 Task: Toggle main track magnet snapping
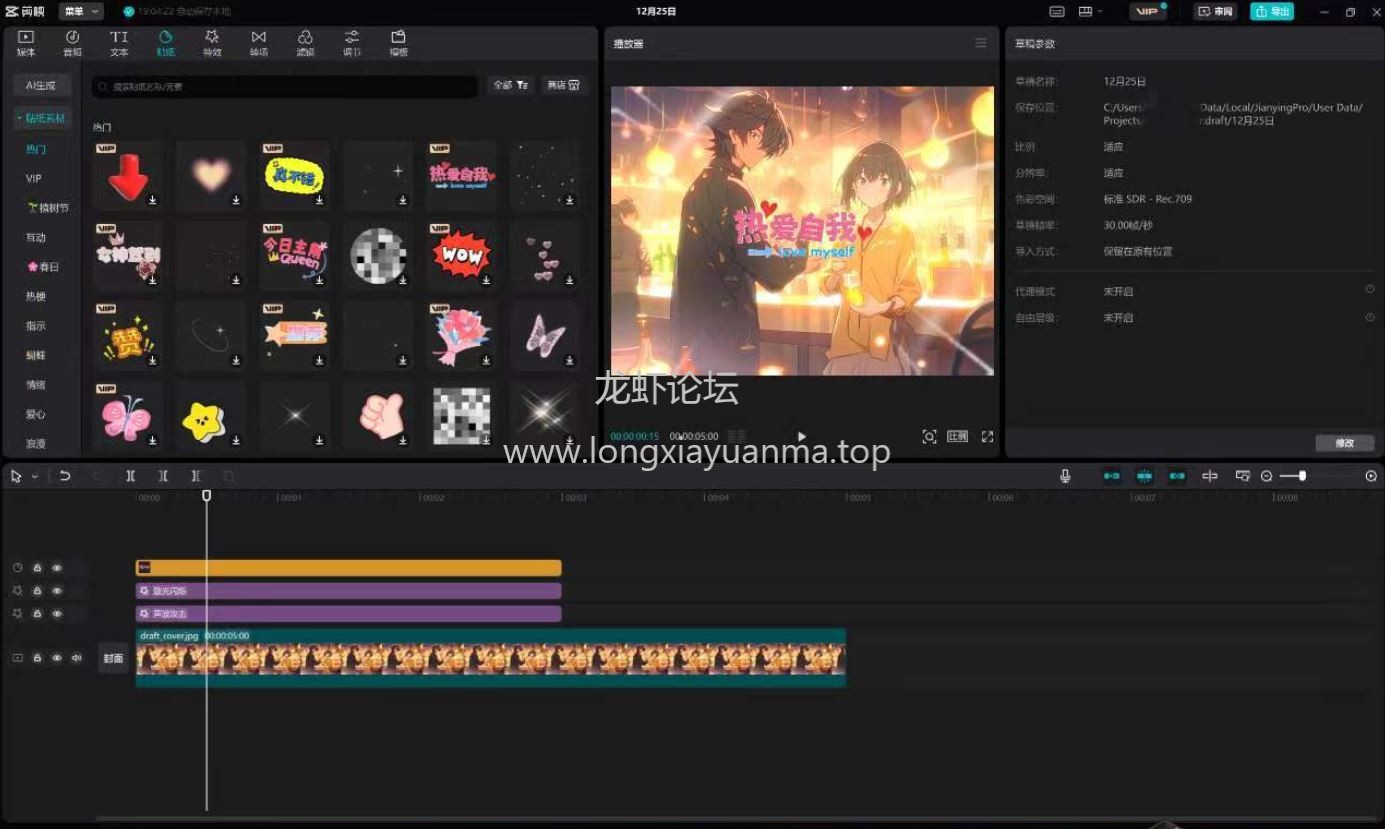(1112, 476)
